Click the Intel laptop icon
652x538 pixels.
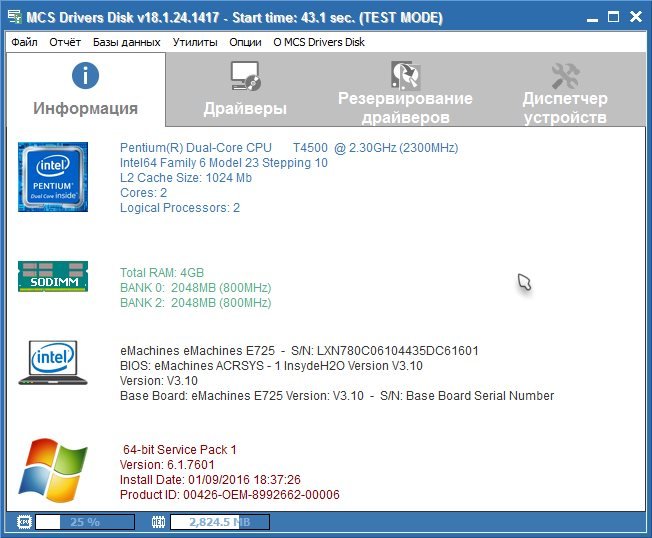[53, 363]
